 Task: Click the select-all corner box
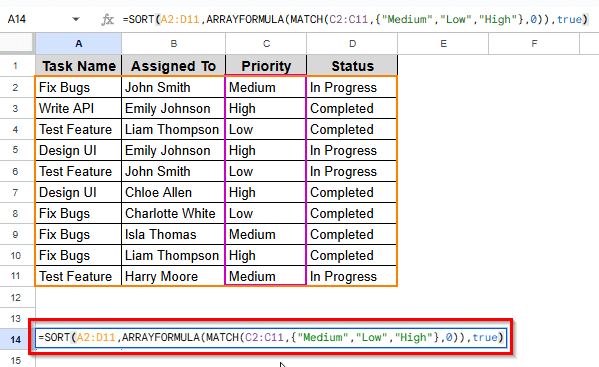(x=18, y=43)
